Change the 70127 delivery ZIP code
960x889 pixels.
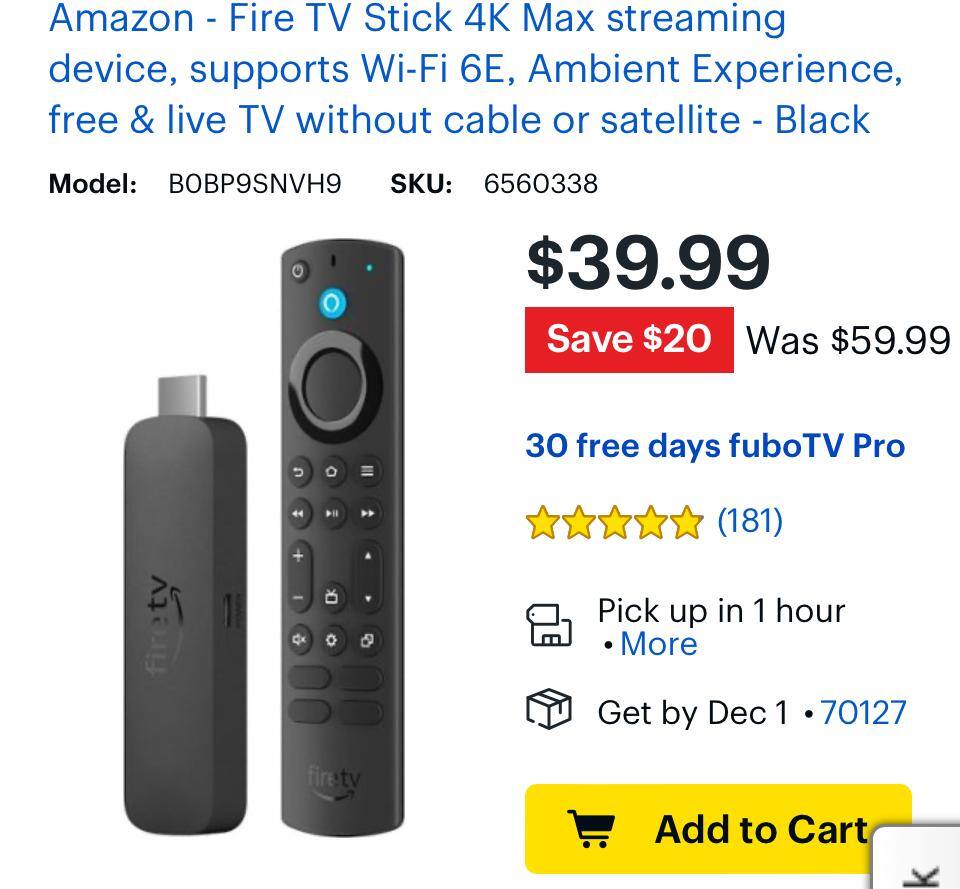[863, 713]
